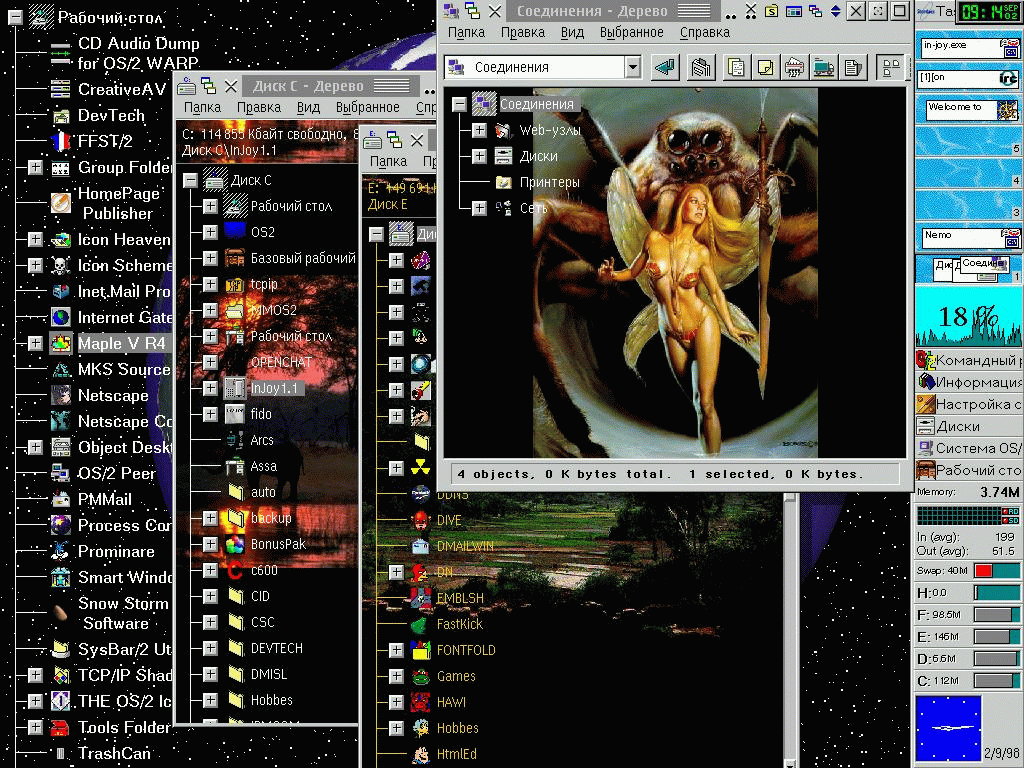The height and width of the screenshot is (768, 1024).
Task: Click the E: 146M drive usage bar
Action: click(x=997, y=637)
